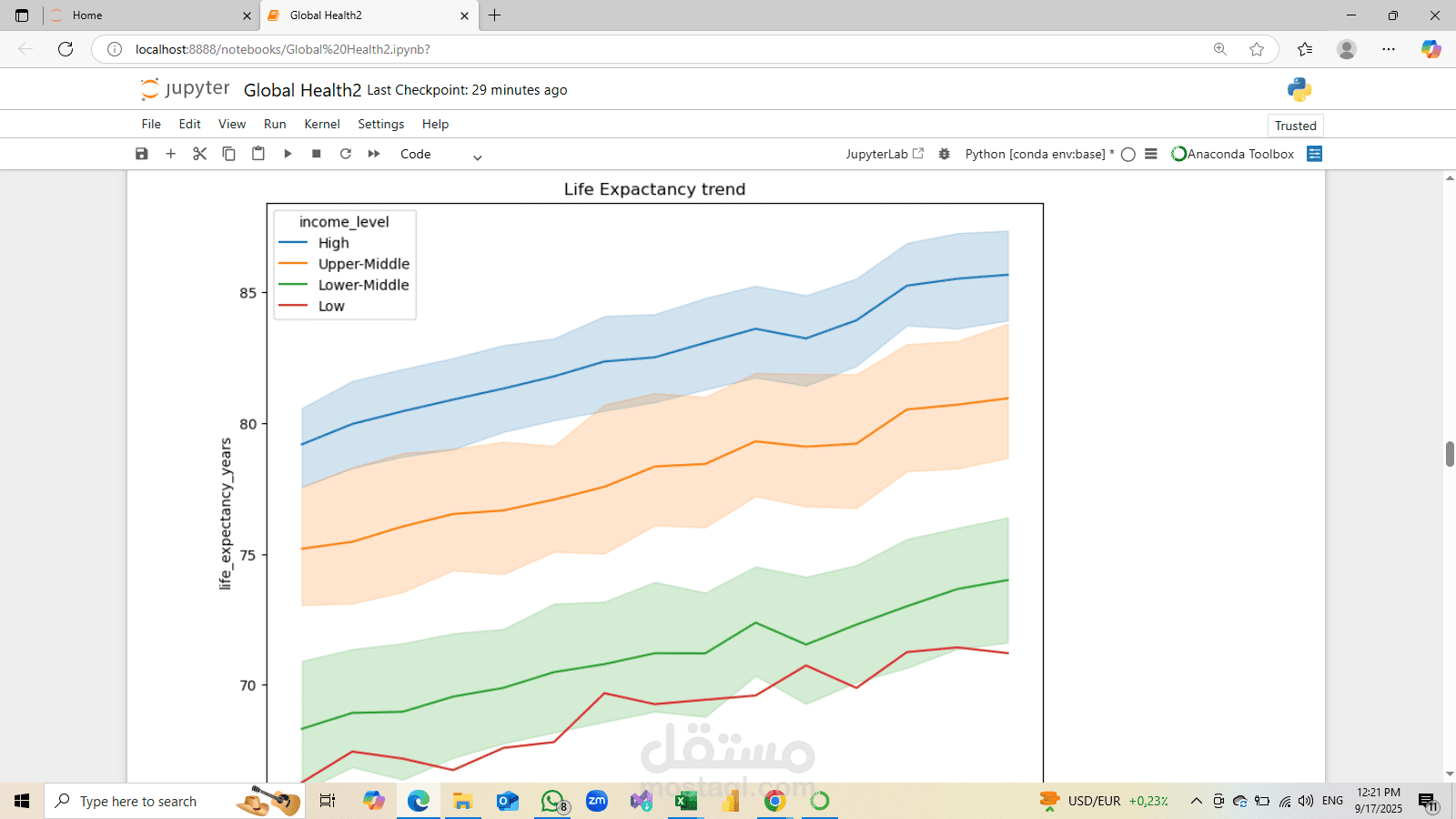Open the volume control in system tray
This screenshot has width=1456, height=819.
[1306, 801]
